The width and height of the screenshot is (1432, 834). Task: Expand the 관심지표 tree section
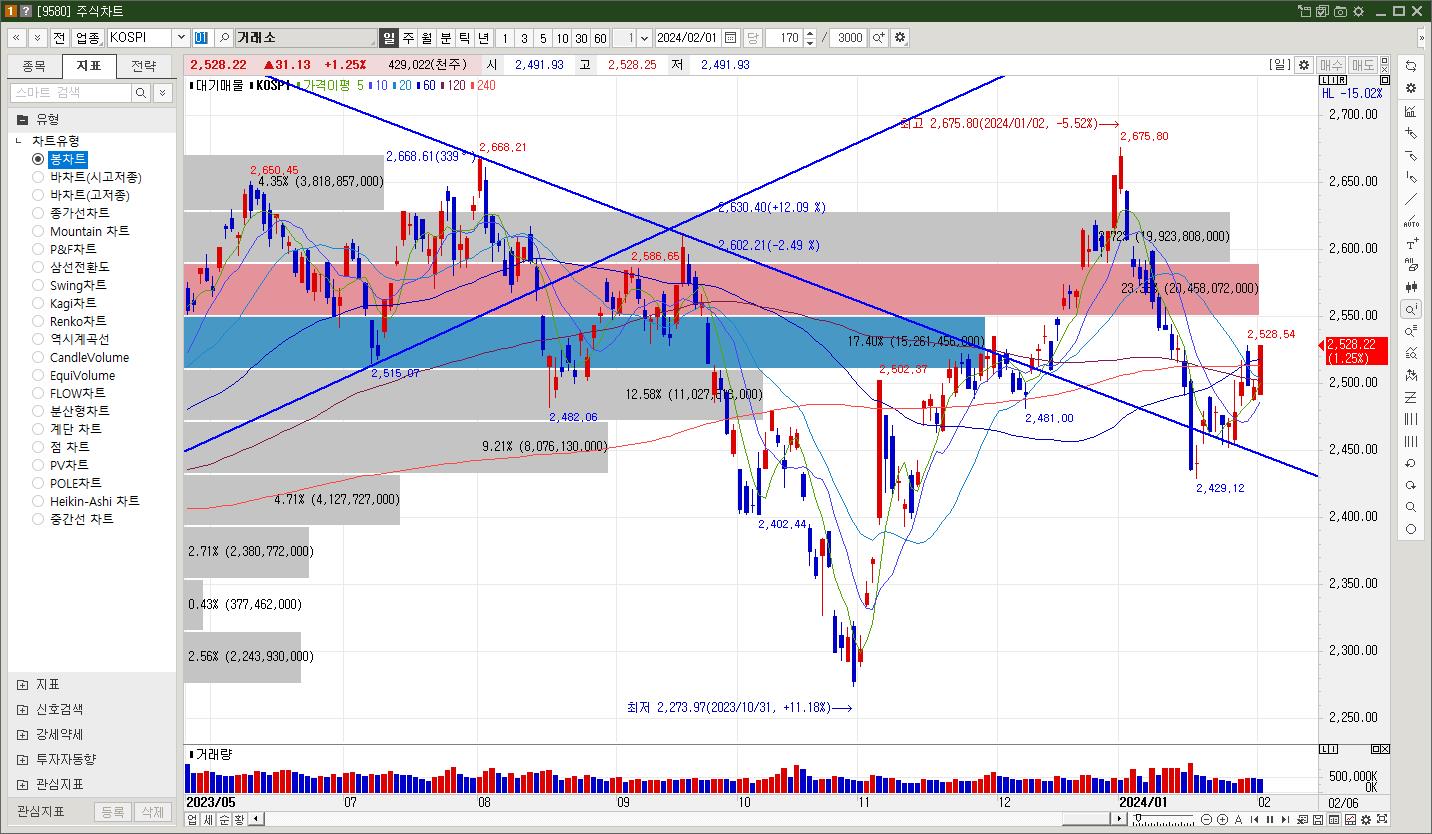(22, 785)
